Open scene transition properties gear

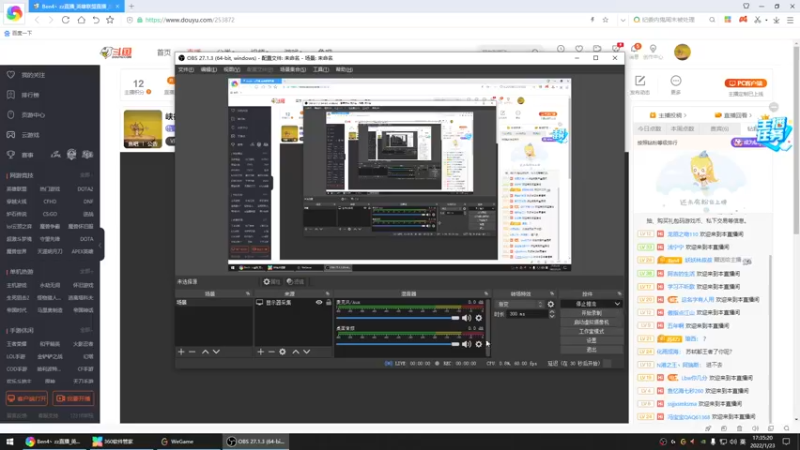point(551,304)
